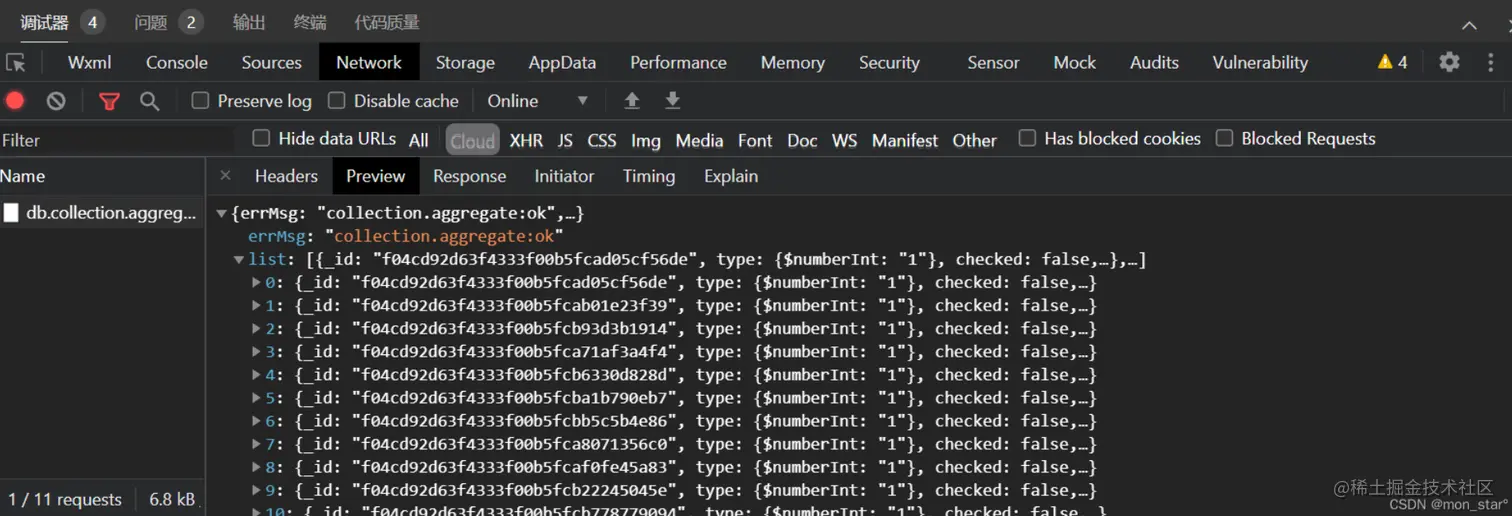Open the Online throttling dropdown

537,101
